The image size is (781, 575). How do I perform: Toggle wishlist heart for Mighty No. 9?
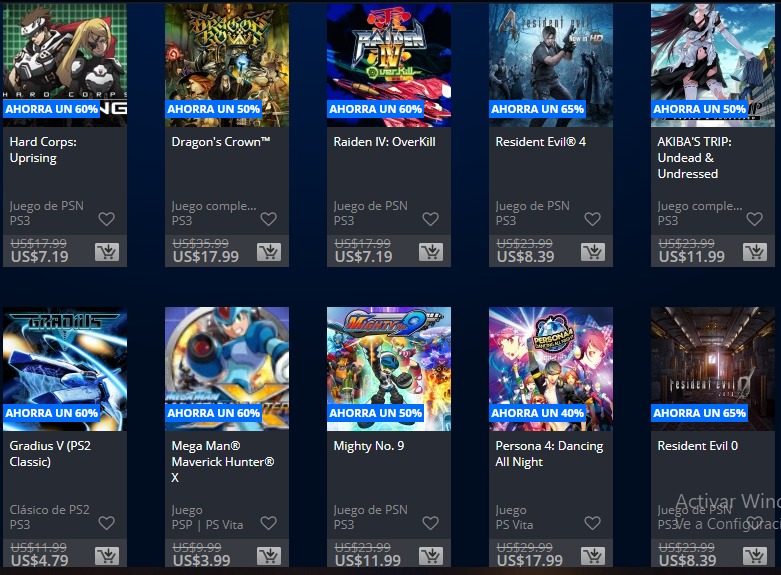pos(430,523)
